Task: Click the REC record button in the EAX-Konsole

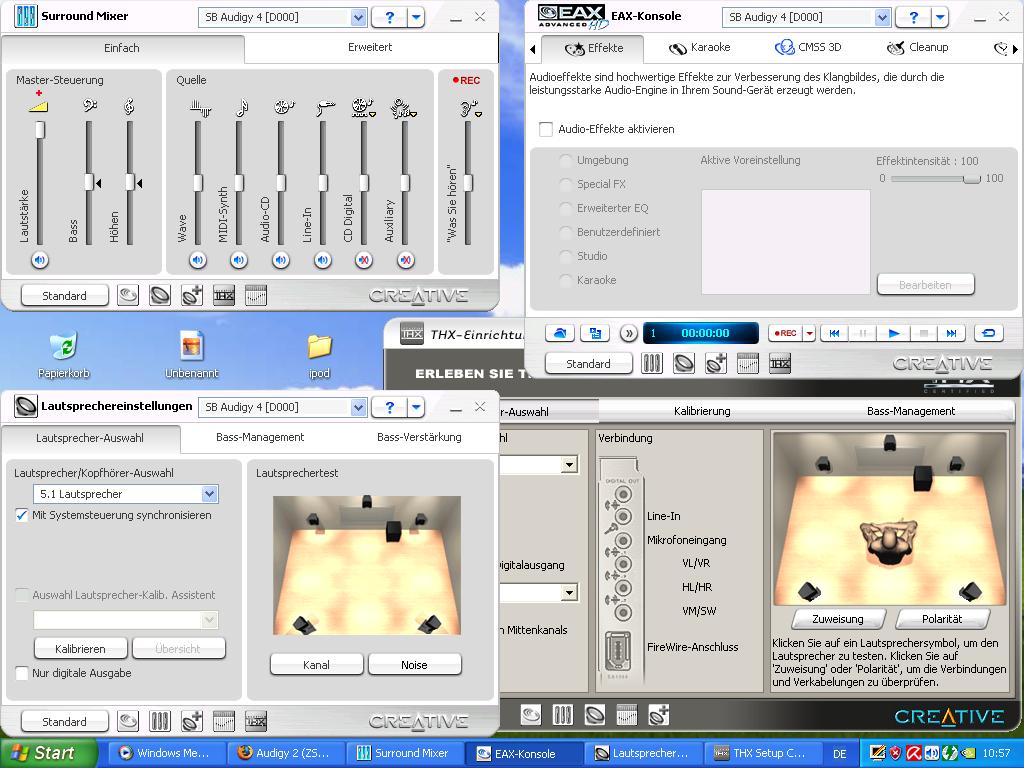Action: pyautogui.click(x=785, y=333)
